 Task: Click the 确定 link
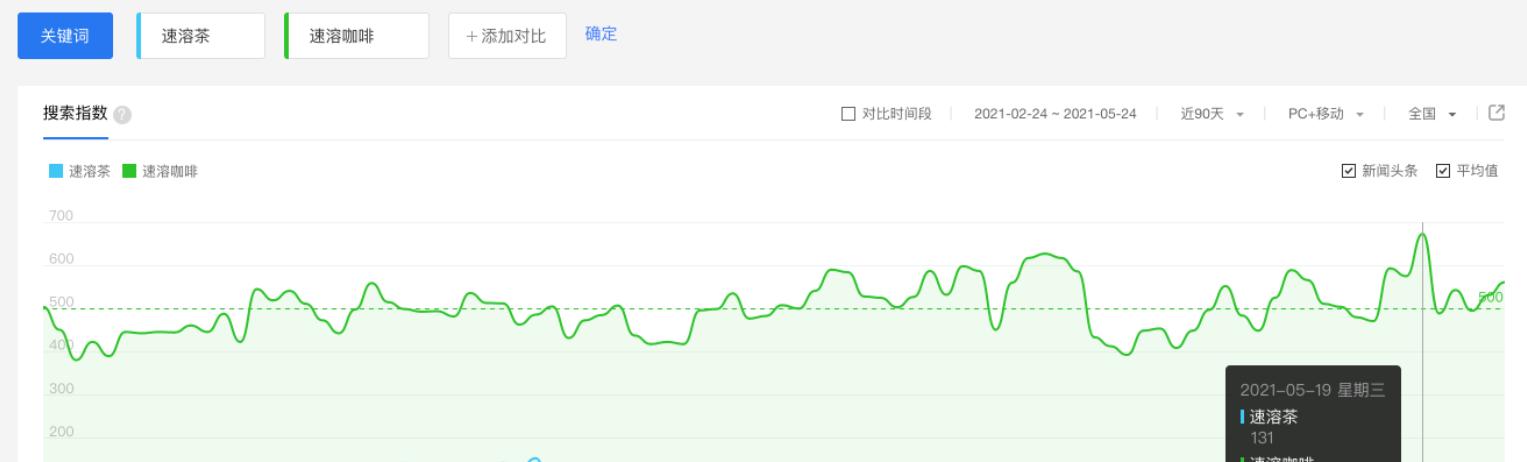601,34
